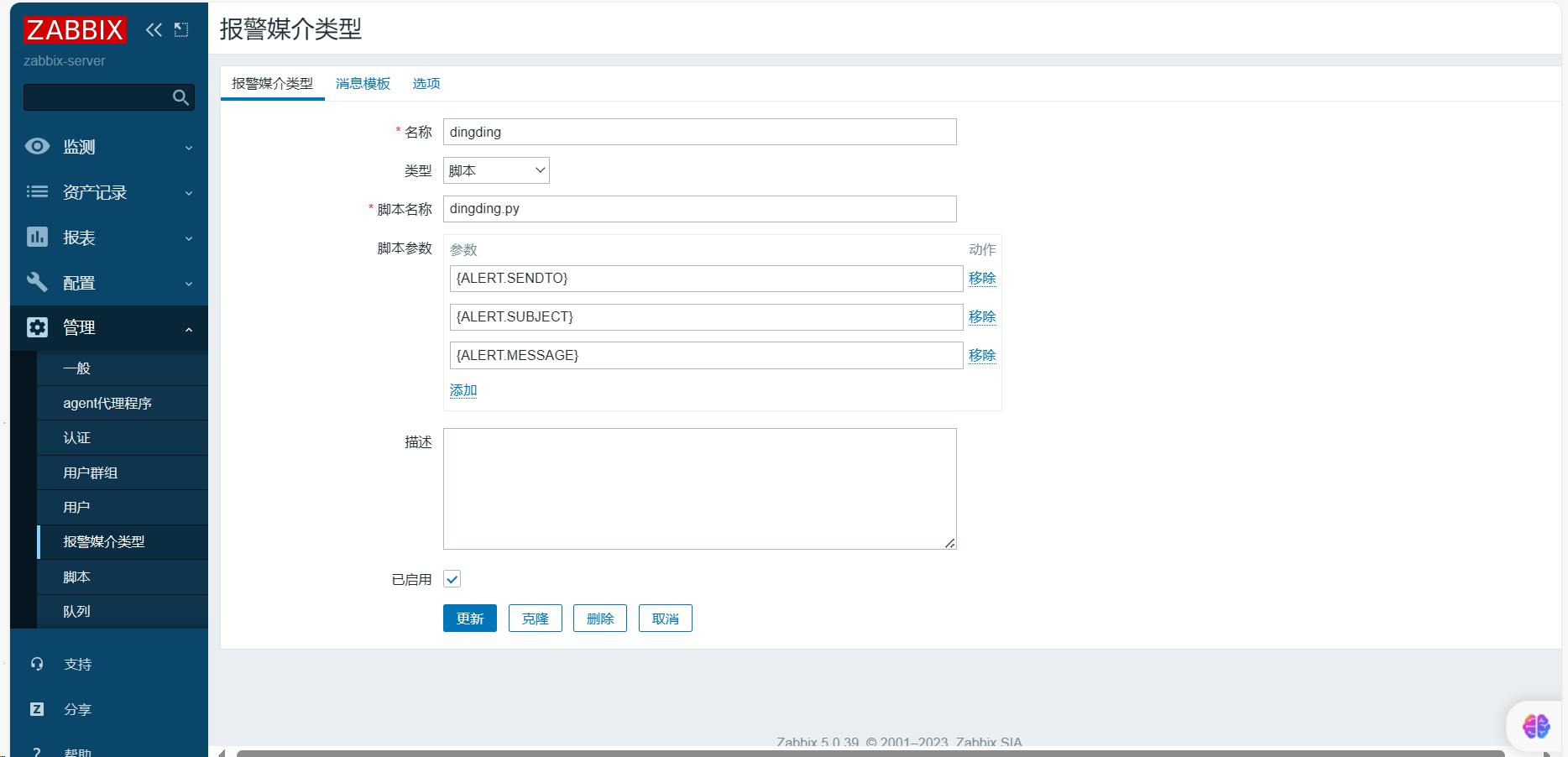Click the gear icon for 管理
Screen dimensions: 1568x757
[37, 327]
